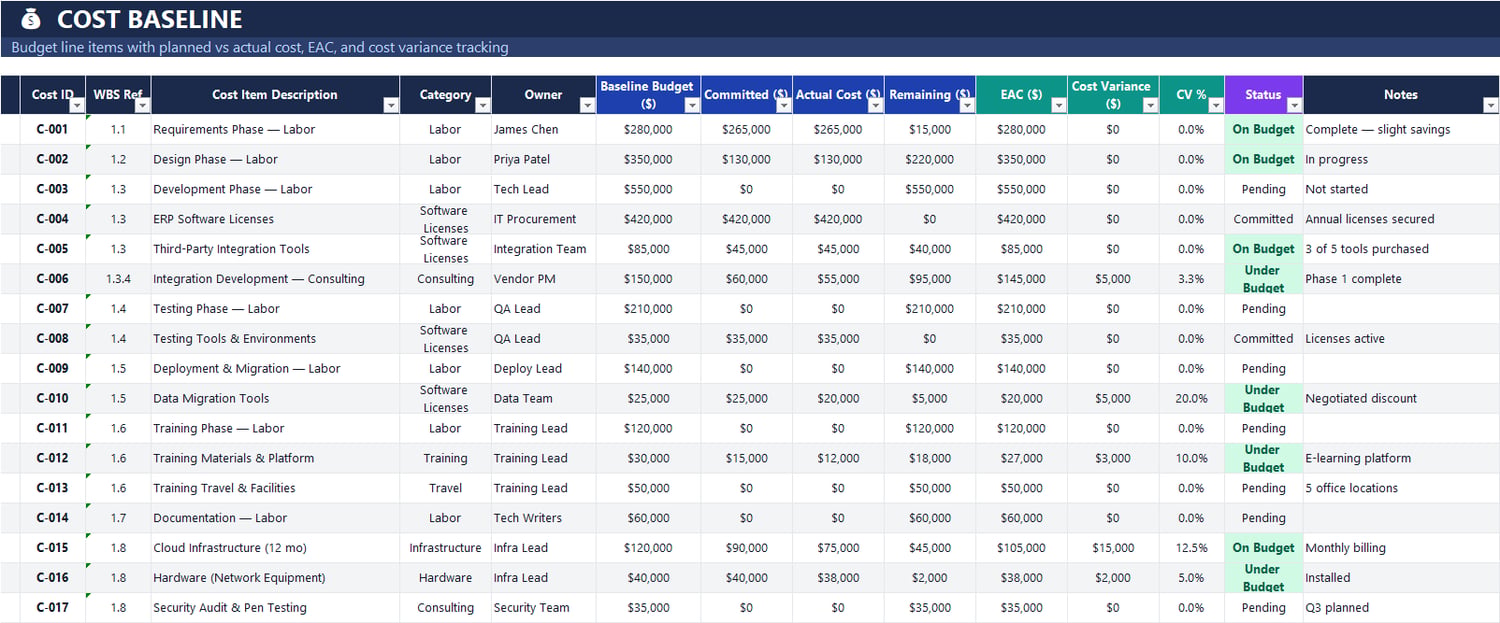Select the 'Requirements Phase — Labor' cell

275,129
